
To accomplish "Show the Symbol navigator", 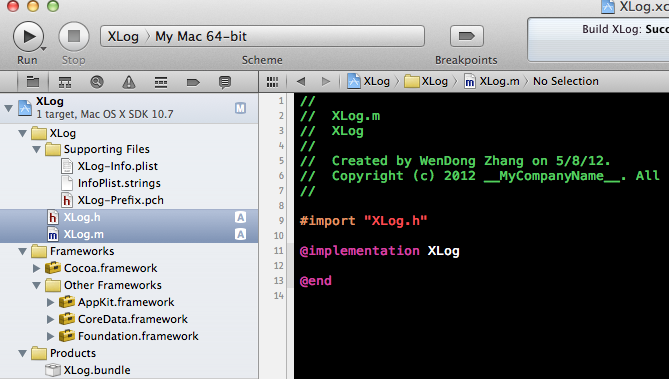I will pyautogui.click(x=65, y=82).
